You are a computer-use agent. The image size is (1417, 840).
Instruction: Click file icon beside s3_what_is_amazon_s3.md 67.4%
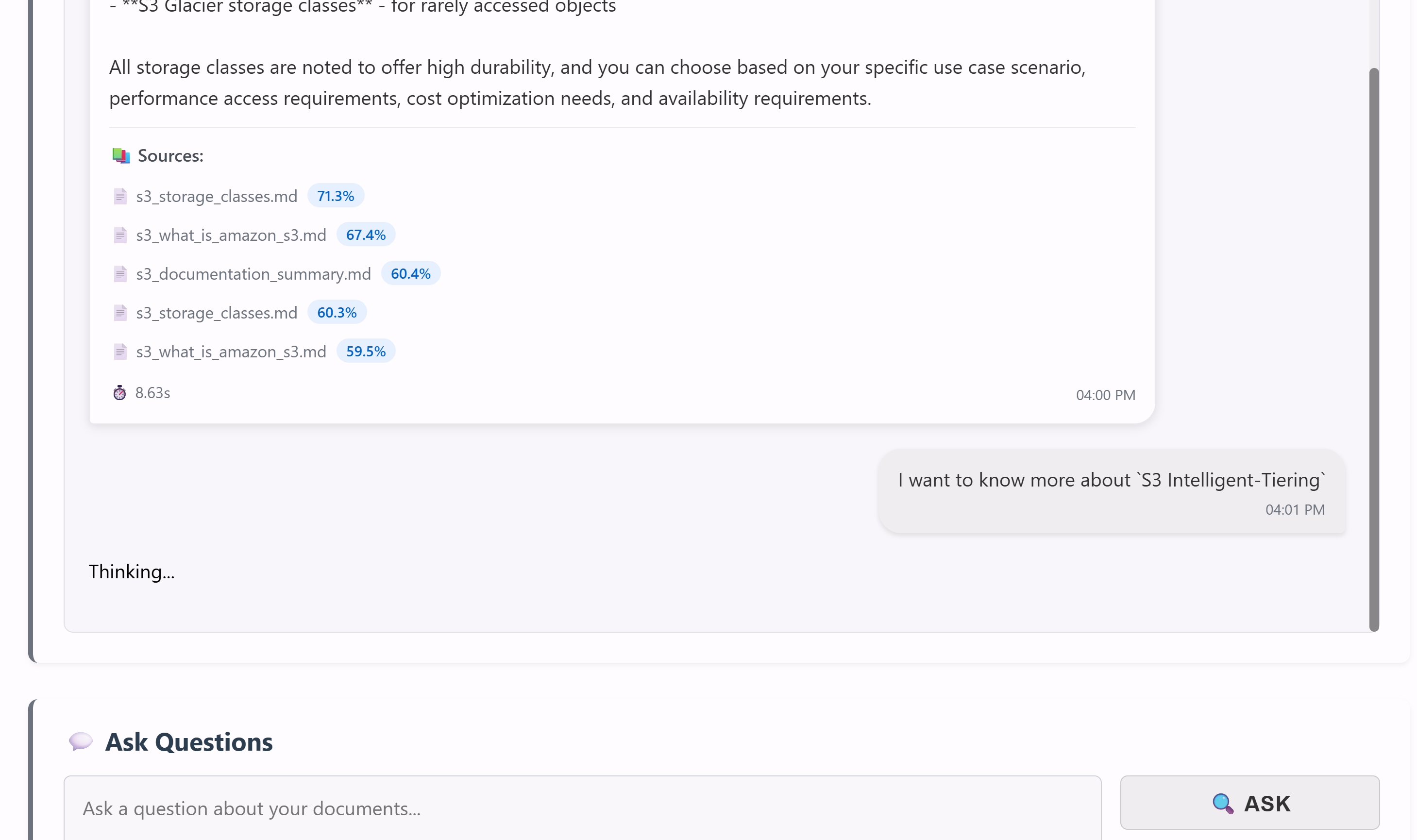(120, 235)
